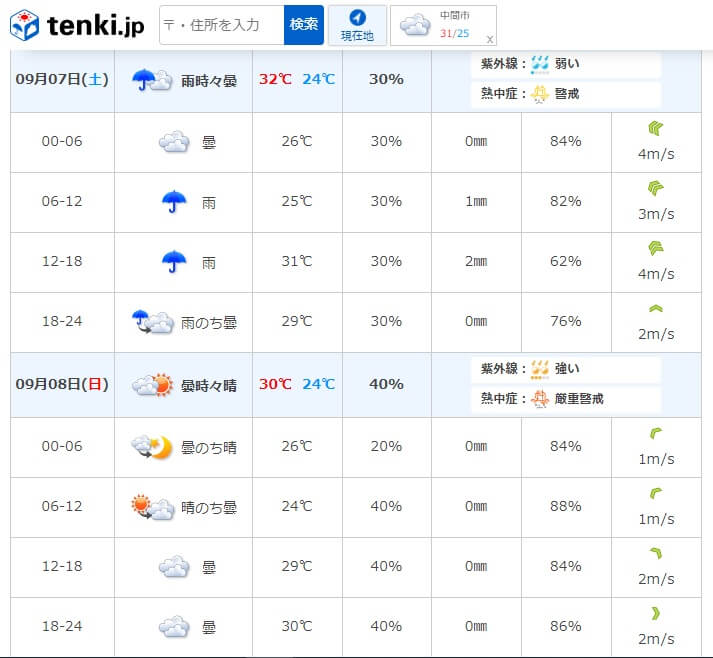This screenshot has width=713, height=658.
Task: Click the heatstroke 警戒 indicator icon
Action: point(540,94)
